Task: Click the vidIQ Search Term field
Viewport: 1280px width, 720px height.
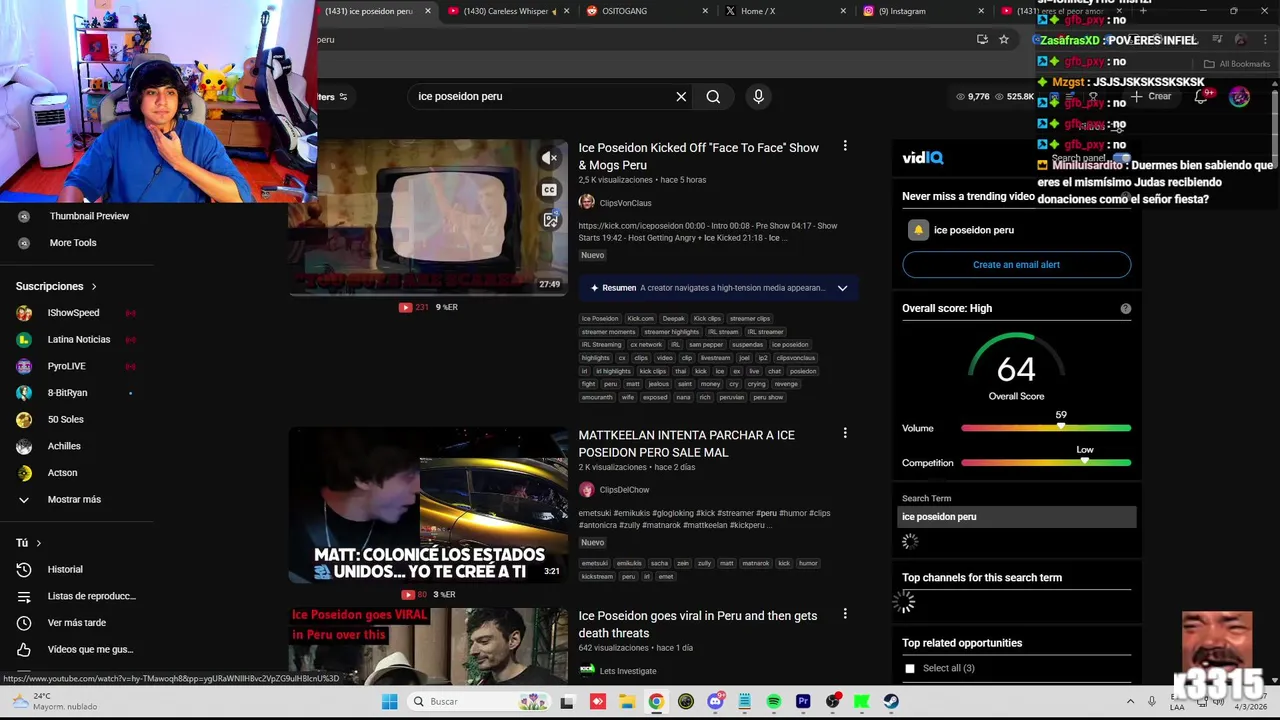Action: point(1016,517)
